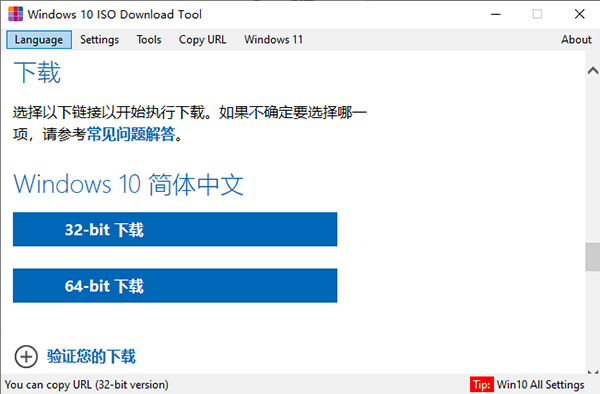Start the 32-bit 下载 download
Viewport: 600px width, 394px height.
coord(175,230)
